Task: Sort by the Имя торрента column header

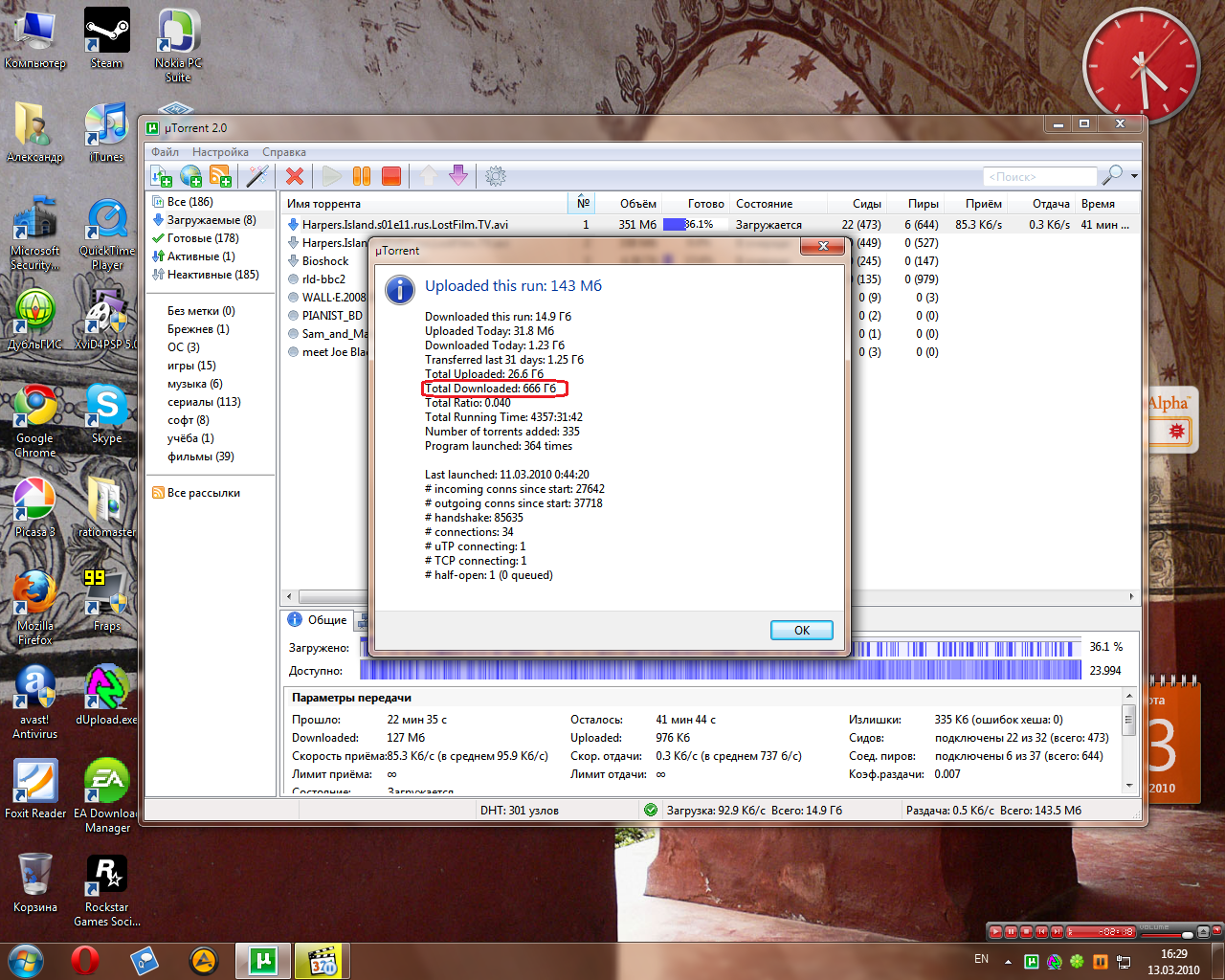Action: tap(424, 204)
